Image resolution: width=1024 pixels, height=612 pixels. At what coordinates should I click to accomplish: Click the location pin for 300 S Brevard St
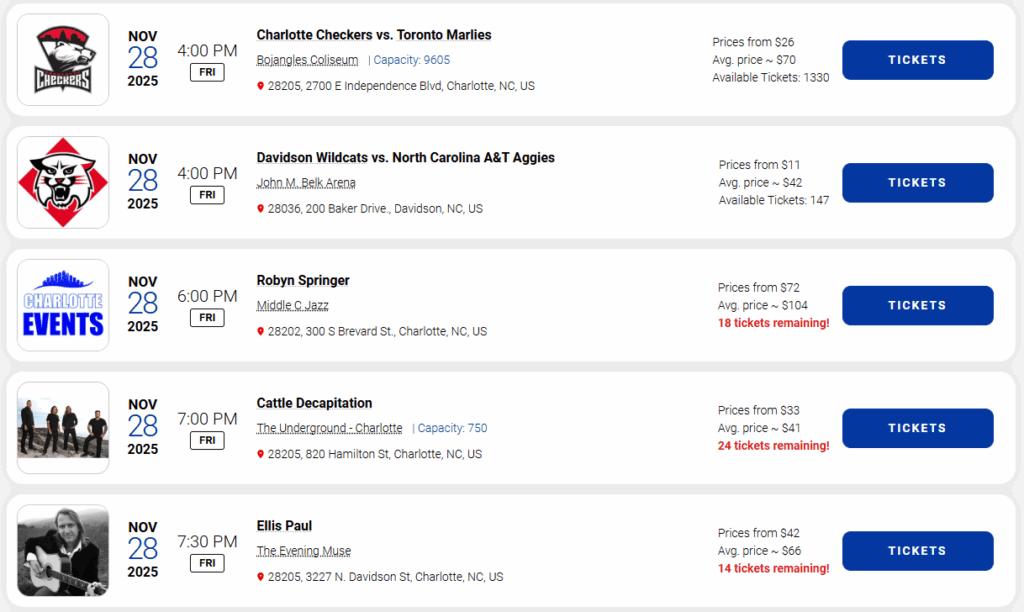pos(261,332)
